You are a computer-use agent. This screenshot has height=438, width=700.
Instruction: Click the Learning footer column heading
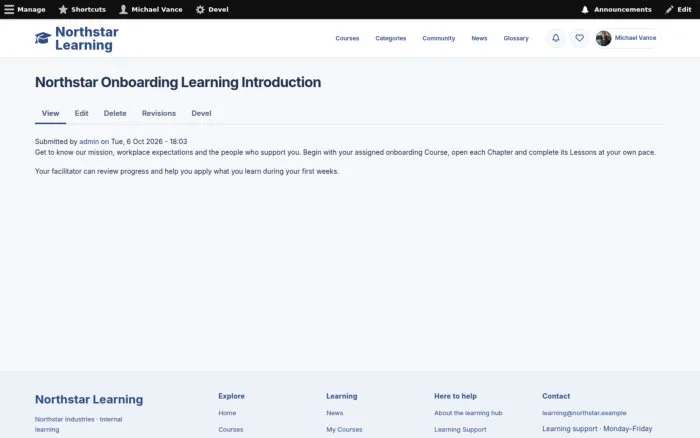coord(342,396)
